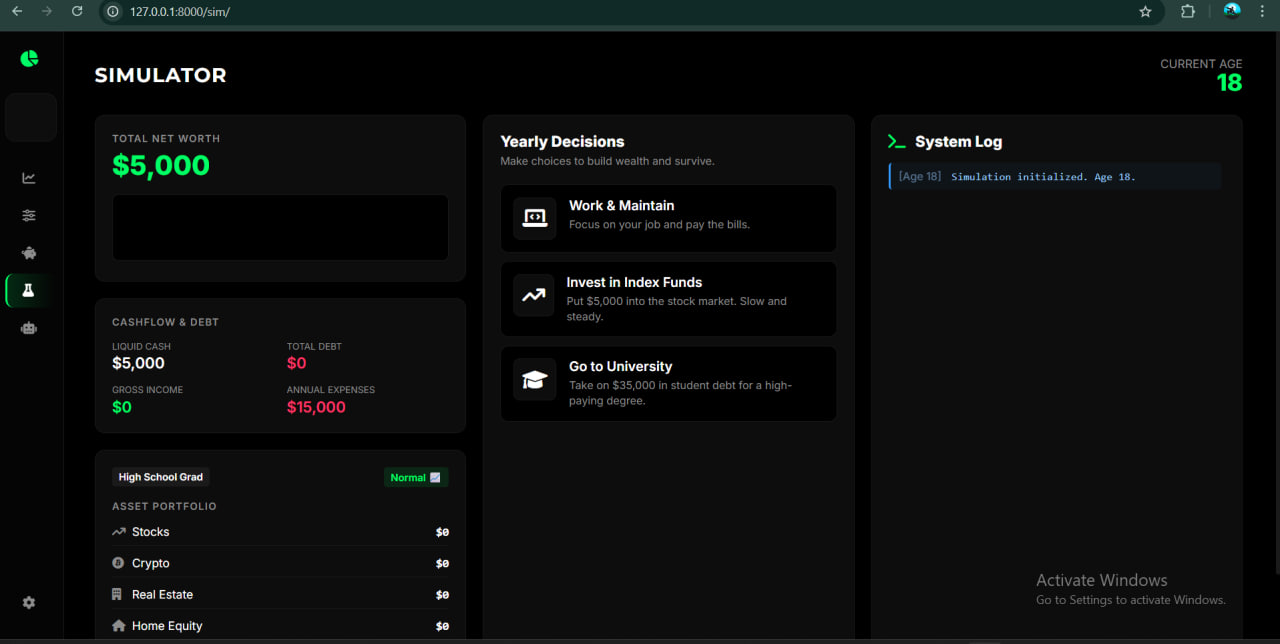The height and width of the screenshot is (644, 1280).
Task: Choose Invest in Index Funds decision
Action: click(668, 299)
